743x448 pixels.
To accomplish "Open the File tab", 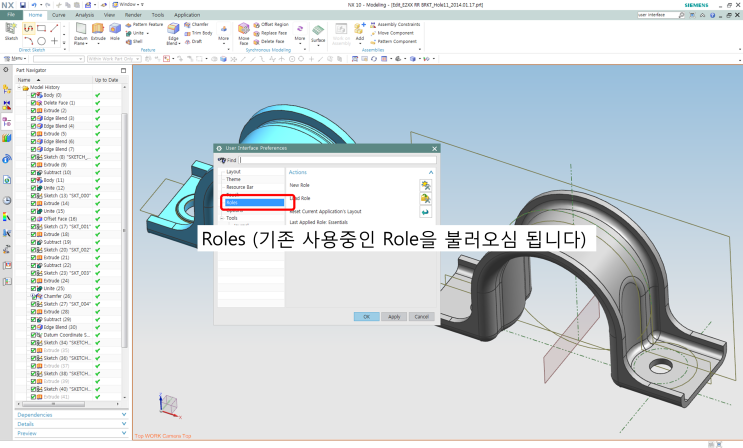I will pos(11,15).
